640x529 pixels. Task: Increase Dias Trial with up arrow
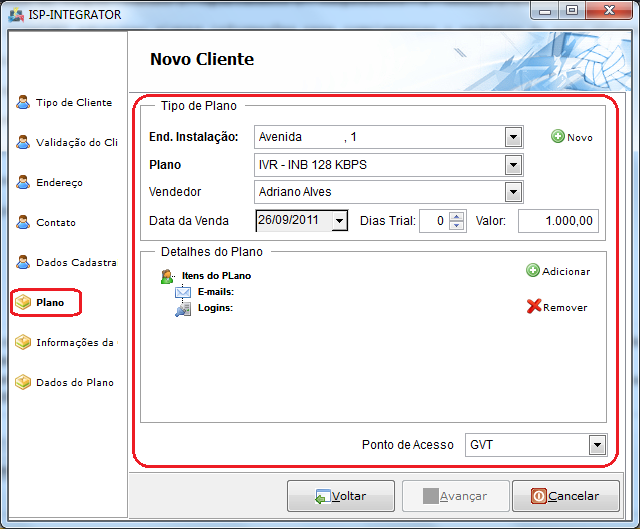pyautogui.click(x=457, y=216)
